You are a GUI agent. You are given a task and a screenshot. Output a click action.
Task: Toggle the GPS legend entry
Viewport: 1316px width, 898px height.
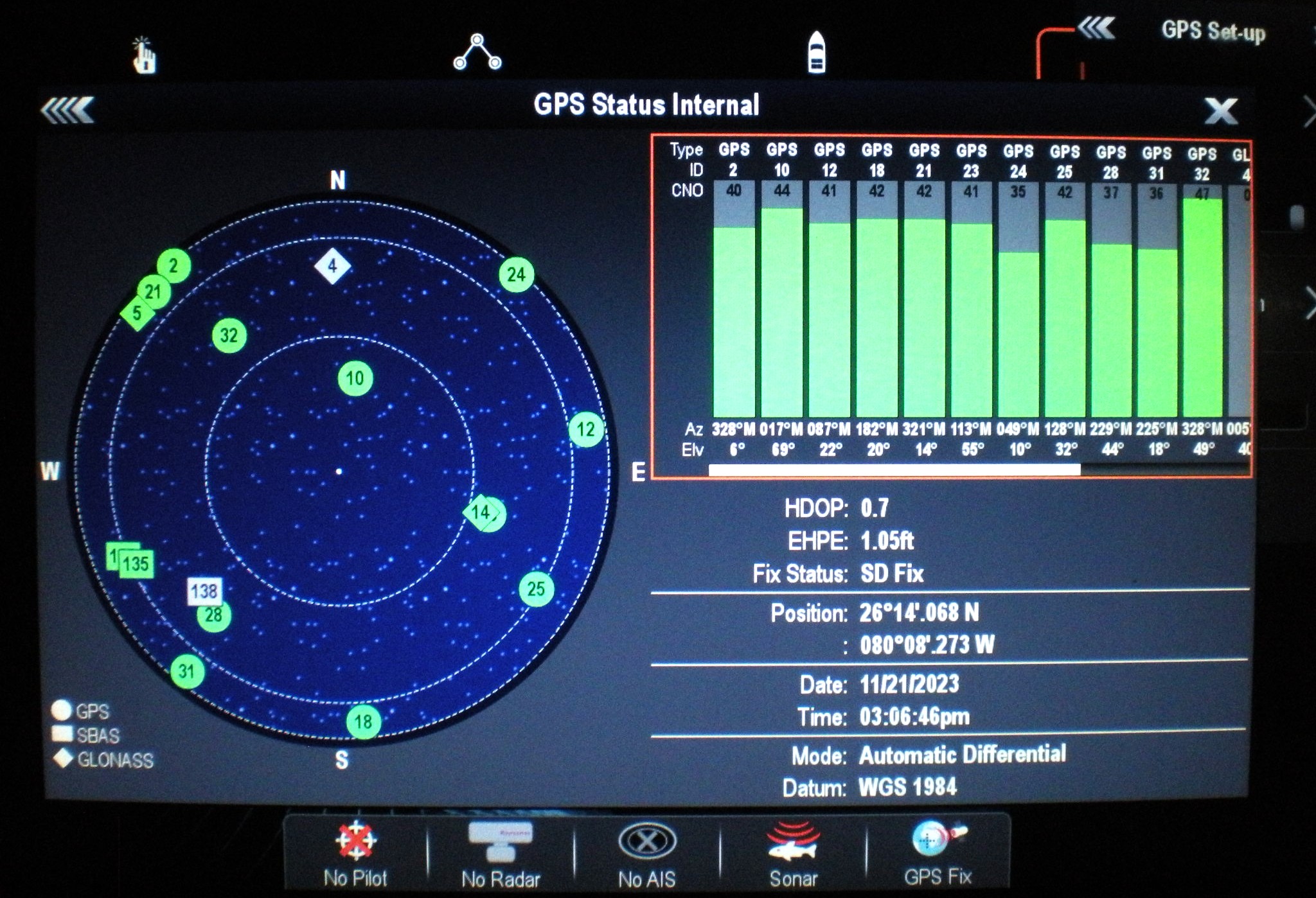tap(84, 710)
